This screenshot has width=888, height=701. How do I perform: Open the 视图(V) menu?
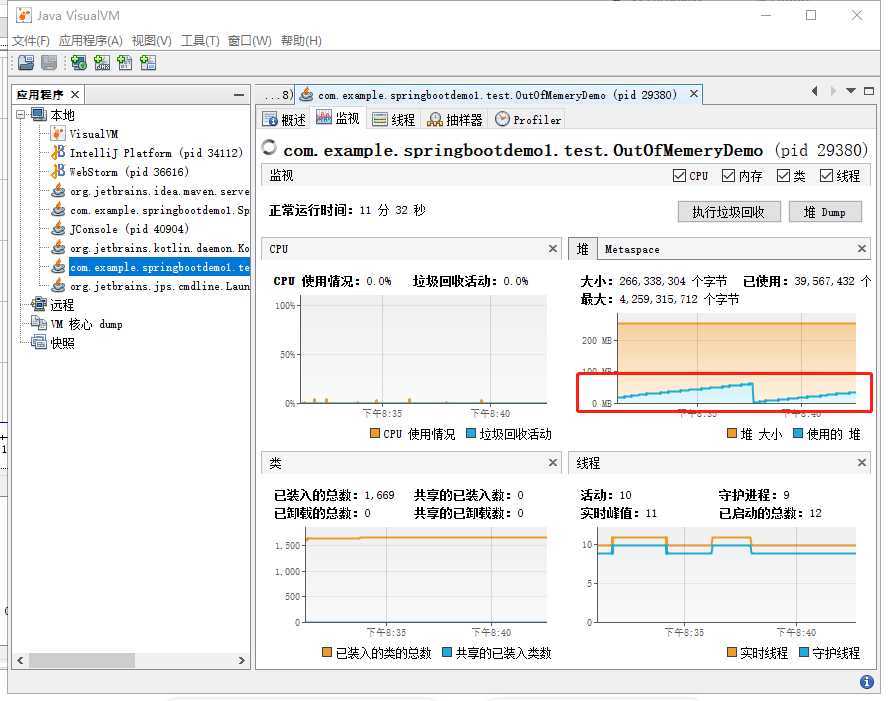[x=152, y=41]
